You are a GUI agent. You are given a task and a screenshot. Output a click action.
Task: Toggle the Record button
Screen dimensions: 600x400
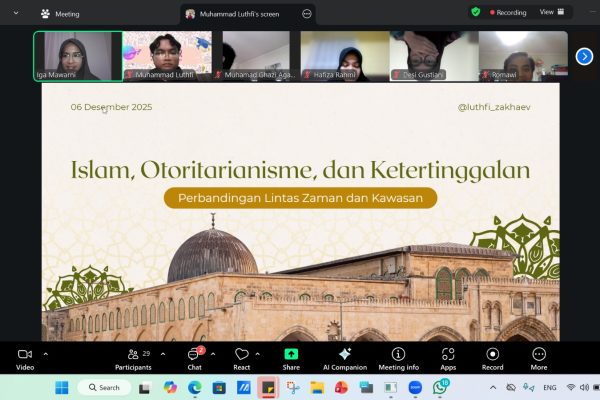tap(492, 358)
